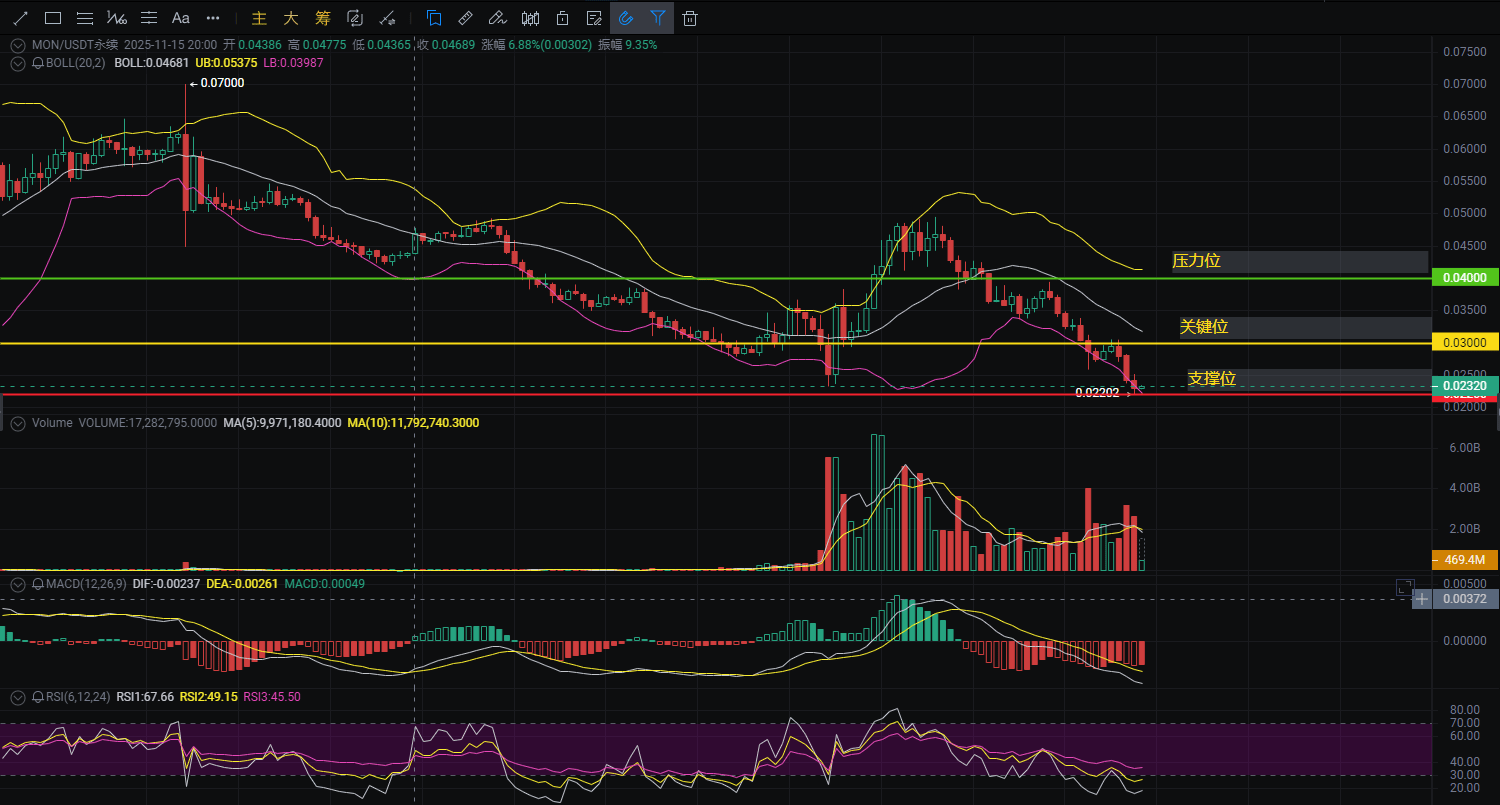1500x805 pixels.
Task: Click the blue bookmark icon
Action: (433, 18)
